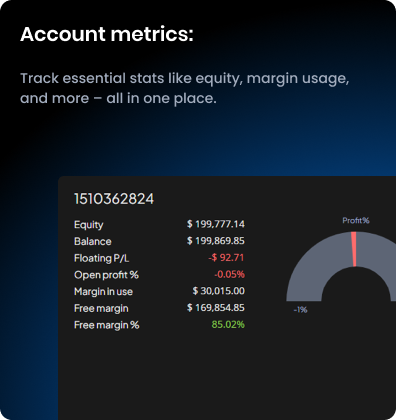Click the -1% gauge minimum label
This screenshot has height=420, width=396.
[x=300, y=310]
